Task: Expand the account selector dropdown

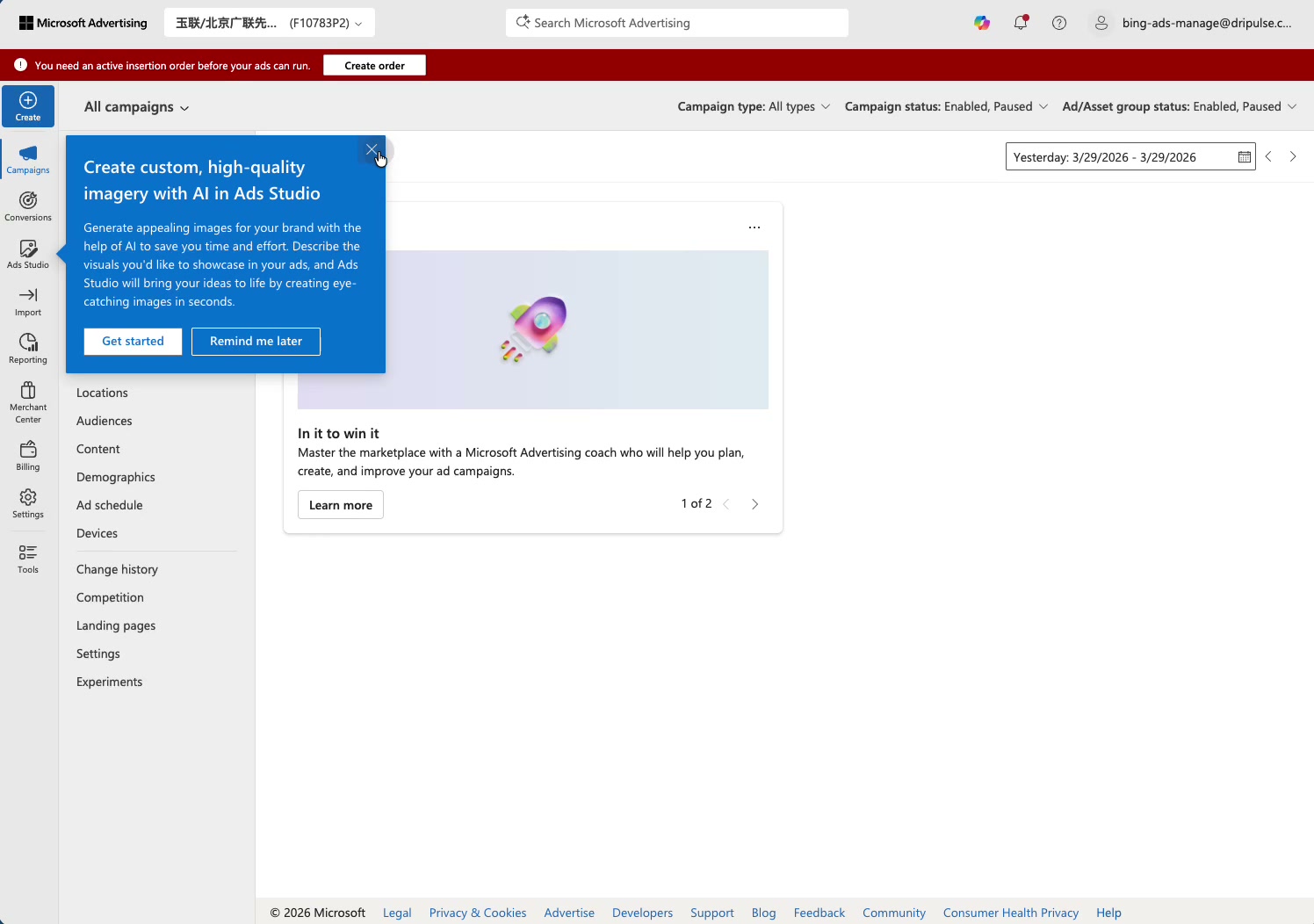Action: point(270,23)
